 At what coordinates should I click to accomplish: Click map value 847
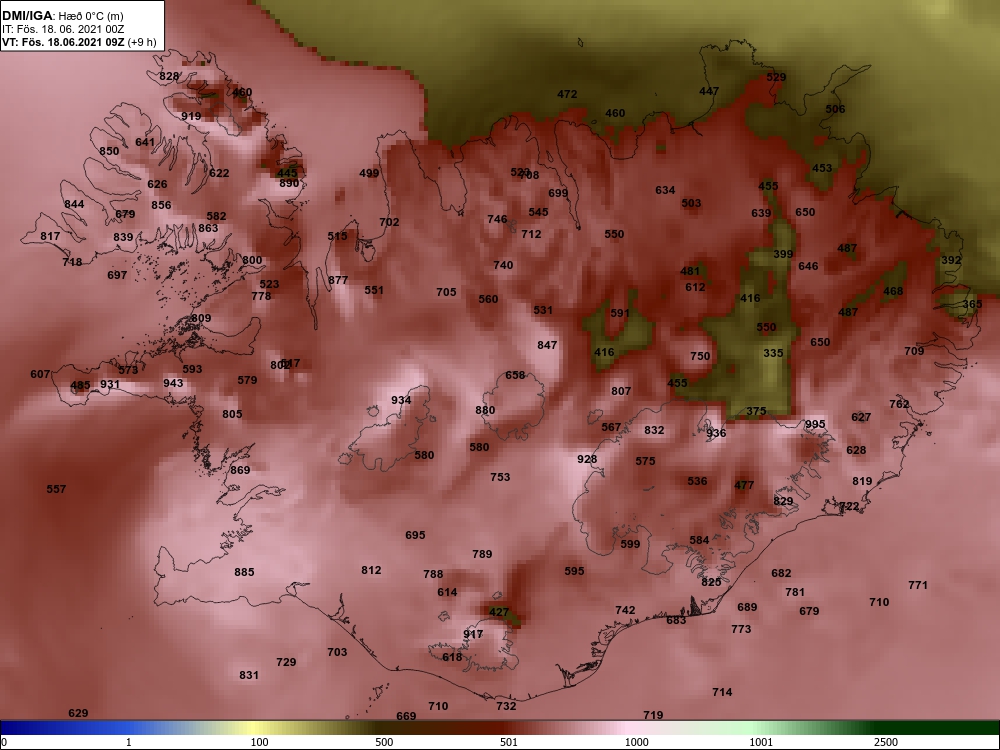pos(547,344)
